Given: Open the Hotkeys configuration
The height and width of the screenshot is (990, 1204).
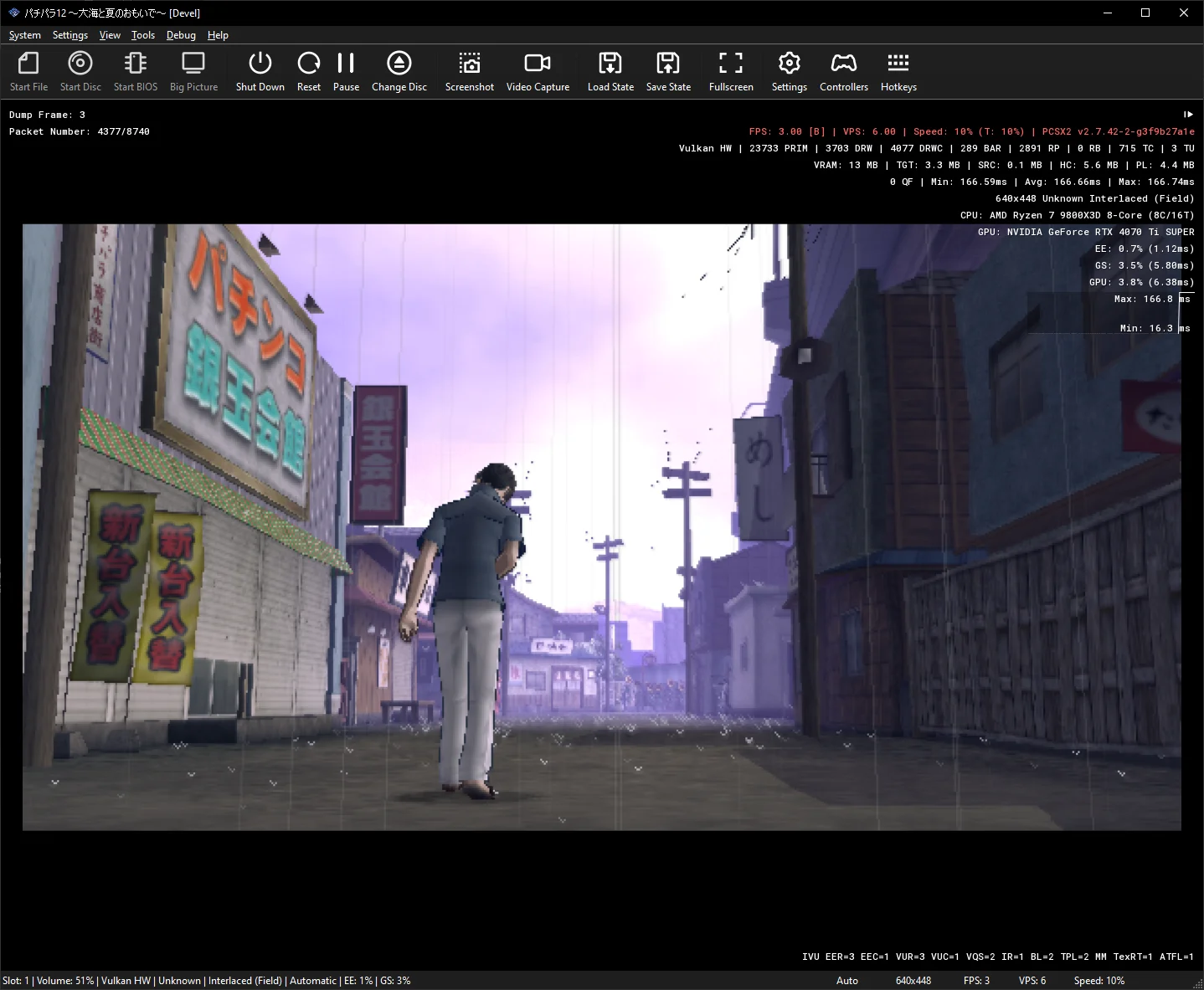Looking at the screenshot, I should [898, 71].
